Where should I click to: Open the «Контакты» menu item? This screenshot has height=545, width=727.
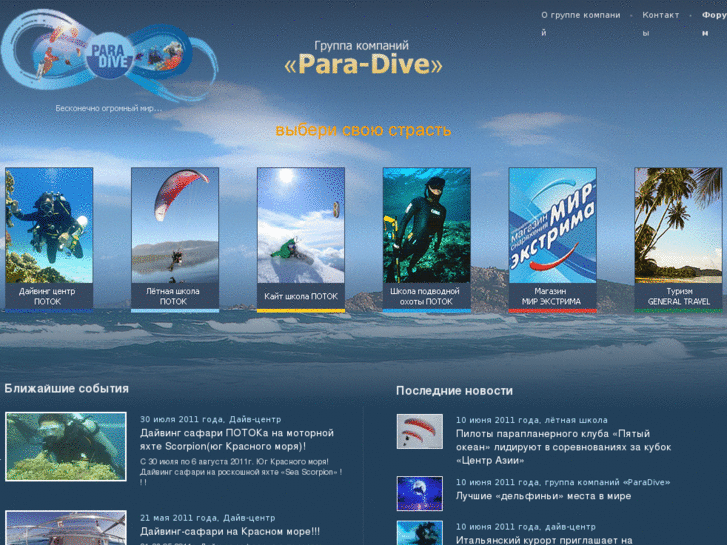[x=661, y=24]
